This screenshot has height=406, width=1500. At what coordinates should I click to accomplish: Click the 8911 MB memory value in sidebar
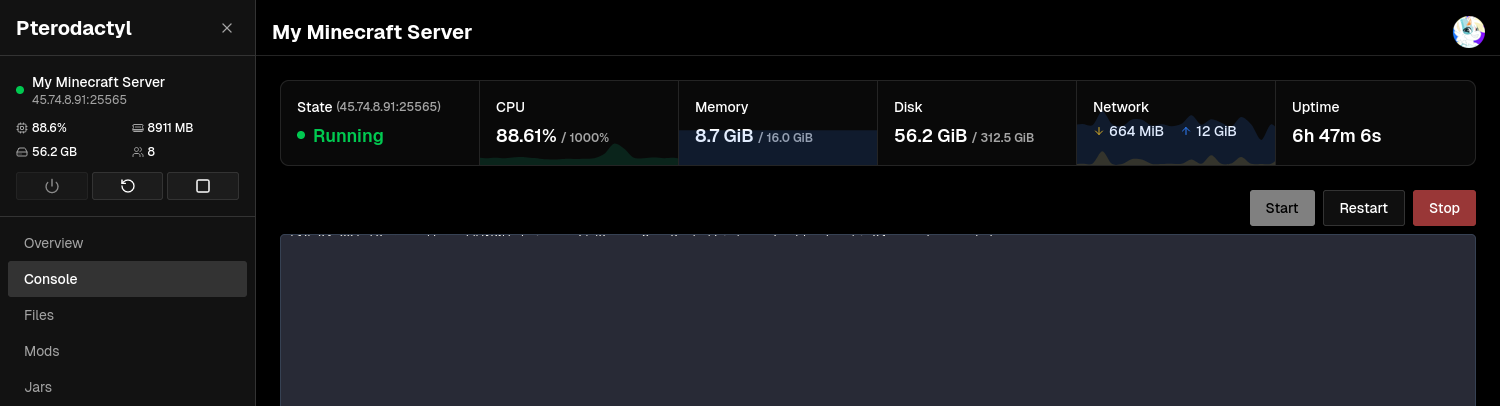pyautogui.click(x=170, y=128)
